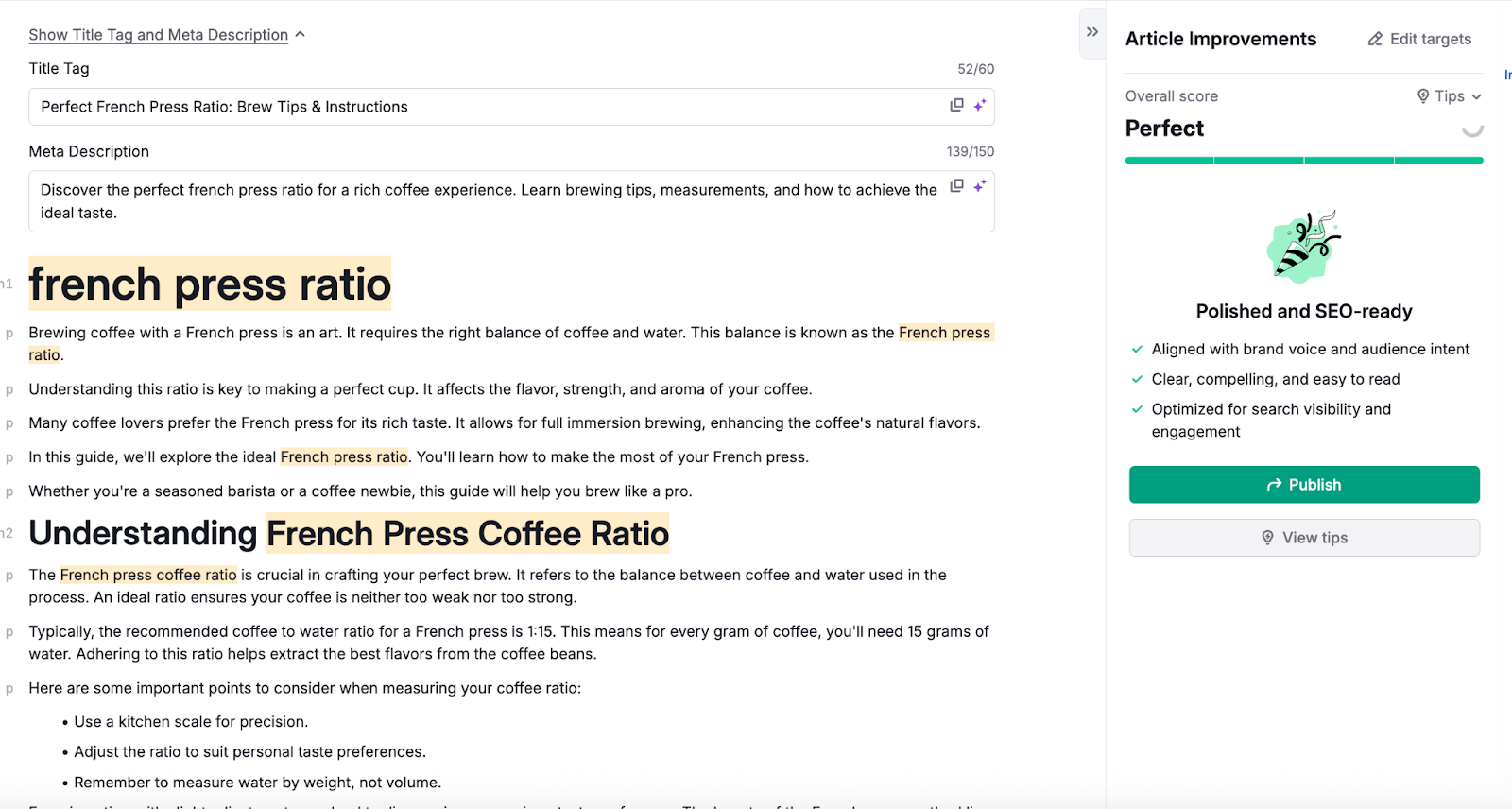Click the overall score progress bar

pos(1304,161)
